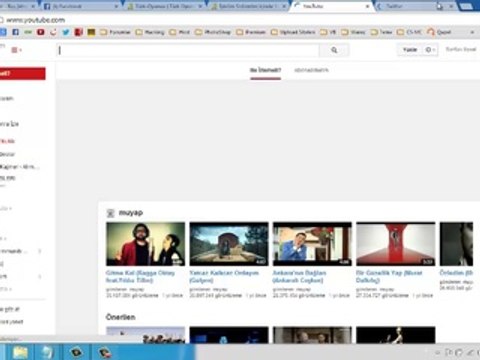This screenshot has height=360, width=480.
Task: Open the Bir Güzellik Yap title link
Action: (389, 276)
